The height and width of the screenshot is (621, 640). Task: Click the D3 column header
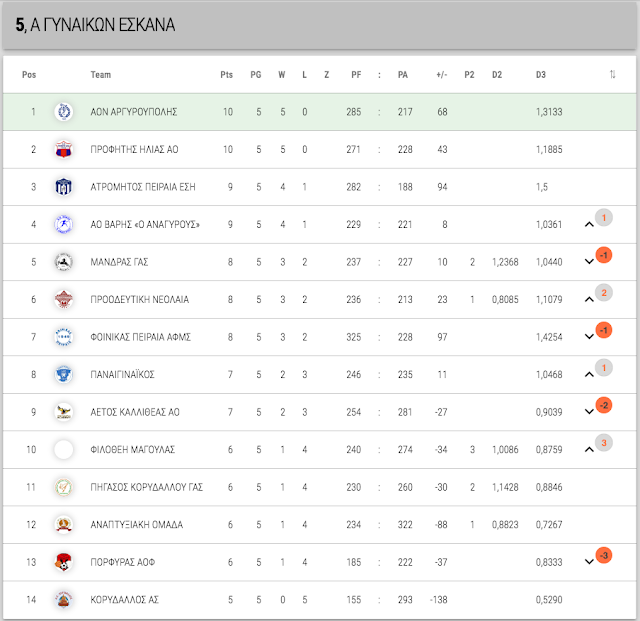540,75
